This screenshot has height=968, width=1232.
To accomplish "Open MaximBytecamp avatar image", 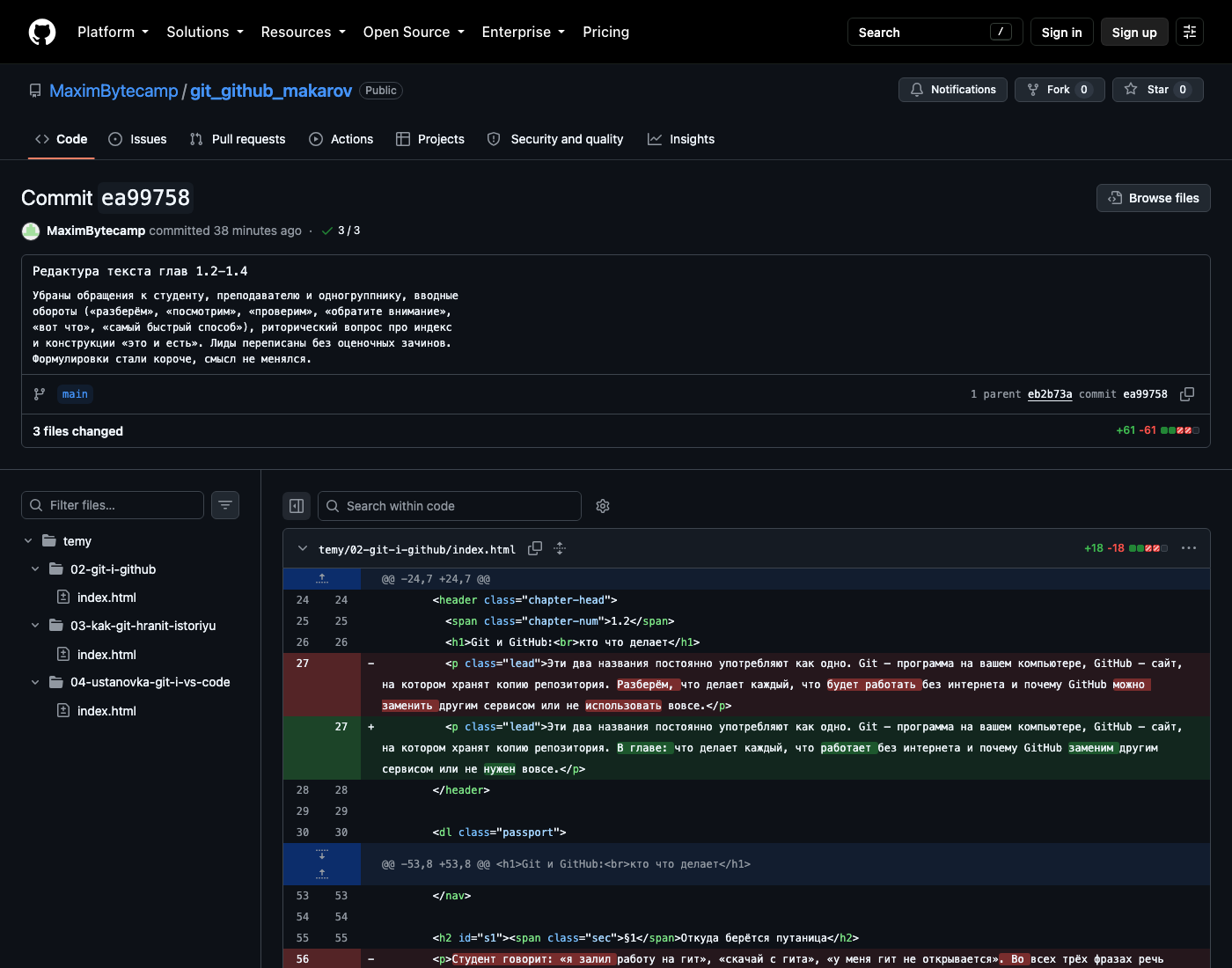I will point(31,231).
